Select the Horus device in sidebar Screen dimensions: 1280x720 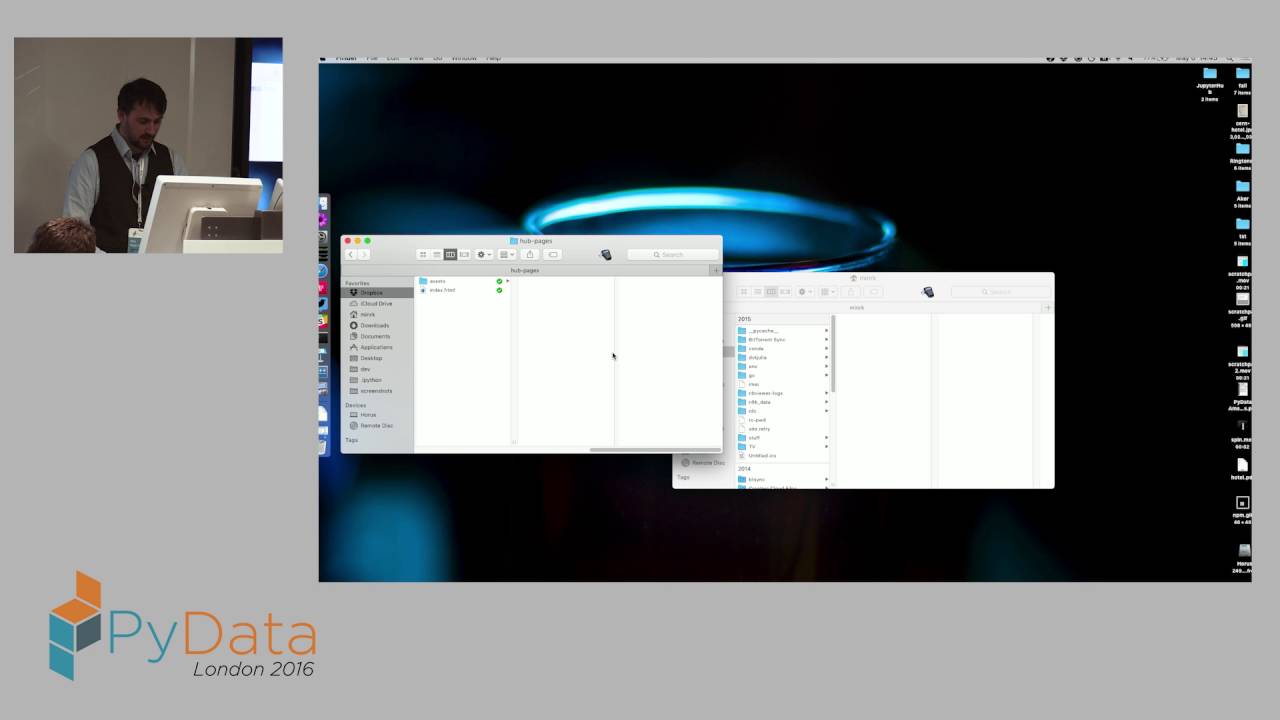pos(378,415)
